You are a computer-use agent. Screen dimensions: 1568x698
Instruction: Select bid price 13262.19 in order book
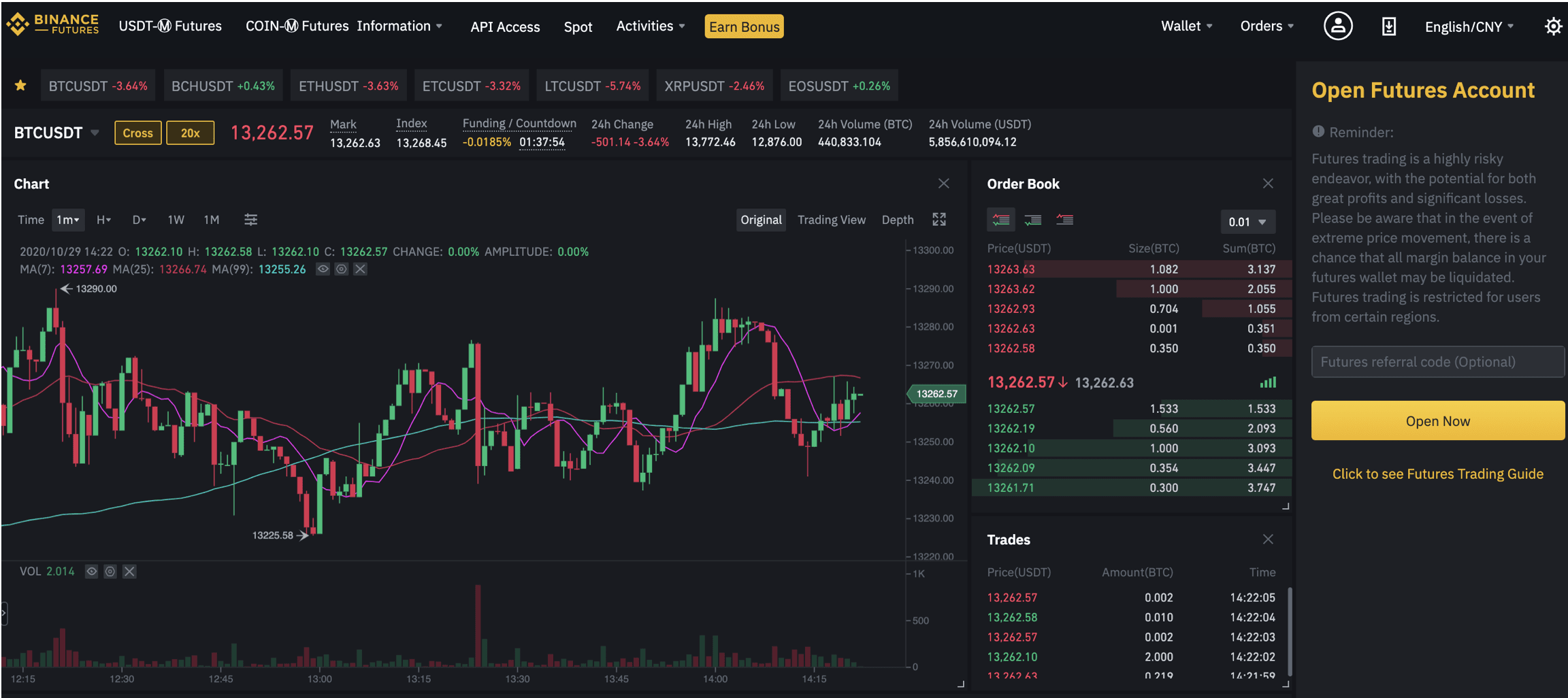(1011, 429)
